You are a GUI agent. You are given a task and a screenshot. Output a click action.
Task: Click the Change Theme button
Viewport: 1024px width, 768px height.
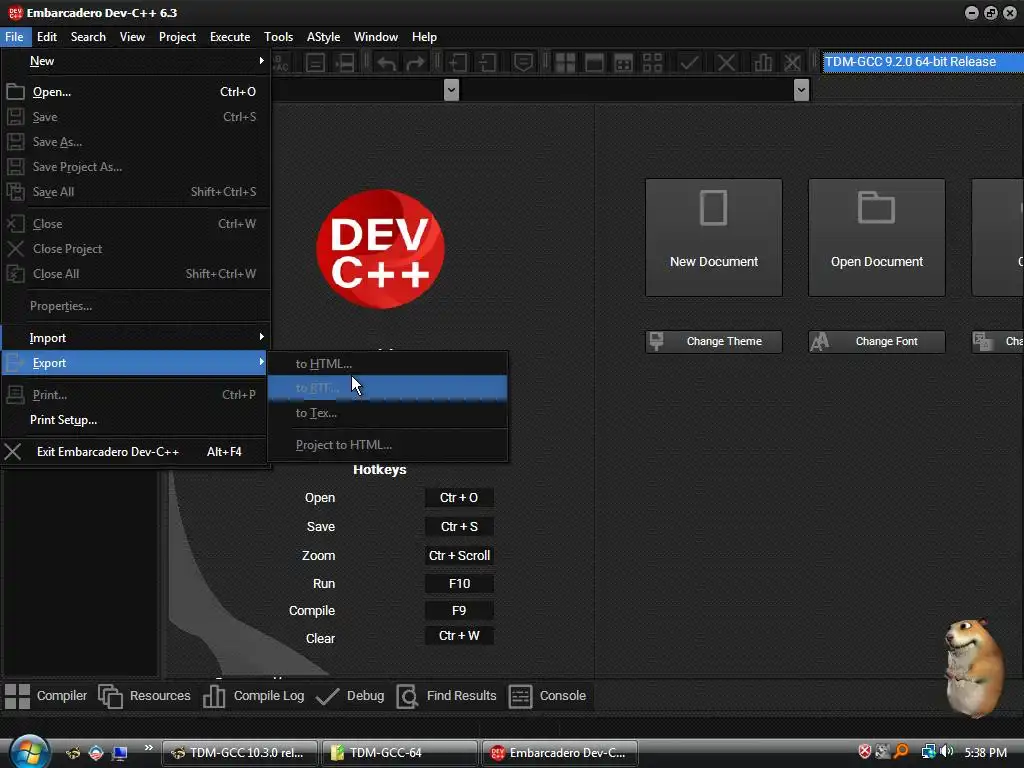(714, 342)
